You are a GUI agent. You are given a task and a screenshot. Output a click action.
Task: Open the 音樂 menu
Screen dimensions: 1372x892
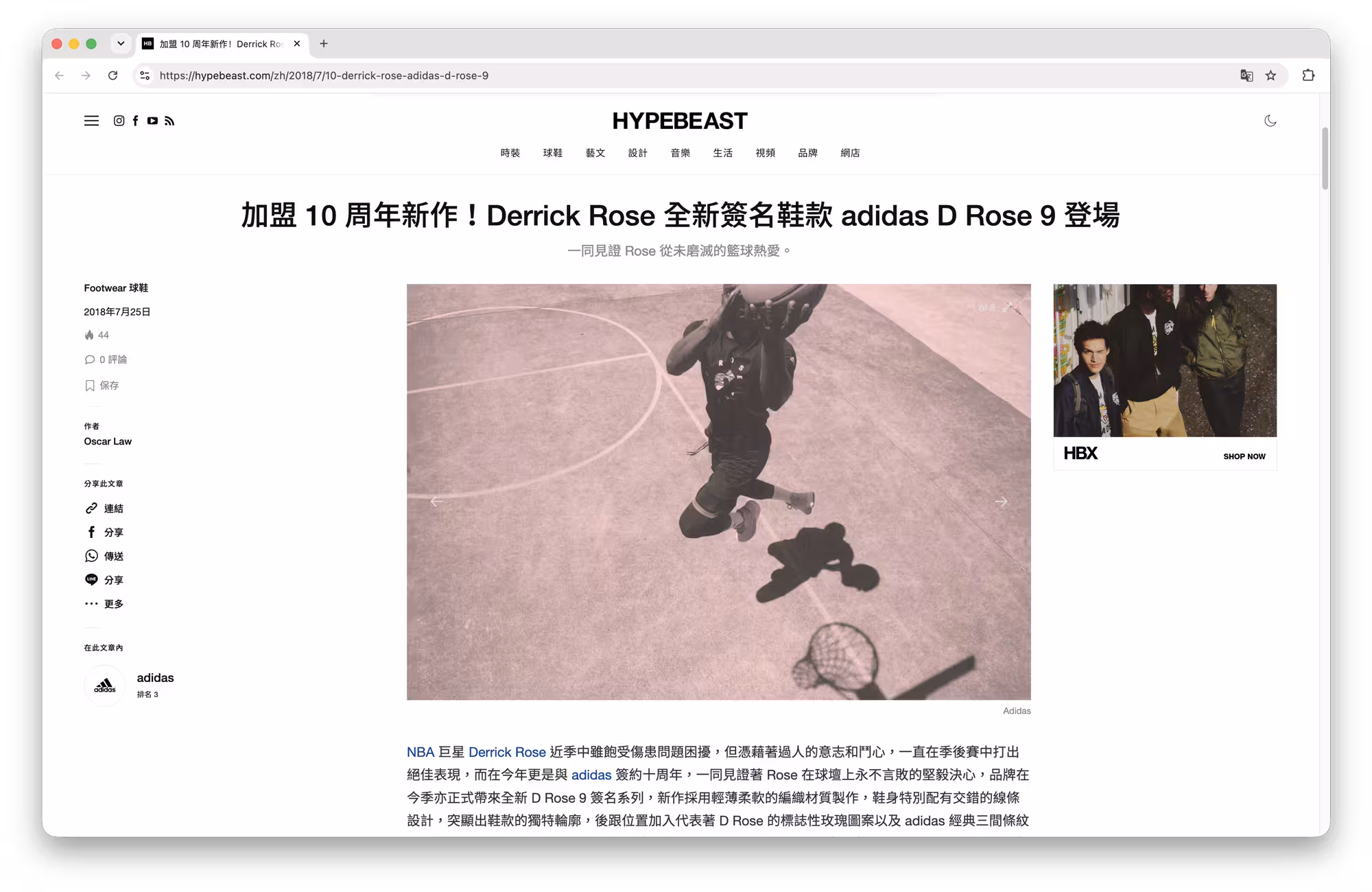[x=681, y=153]
